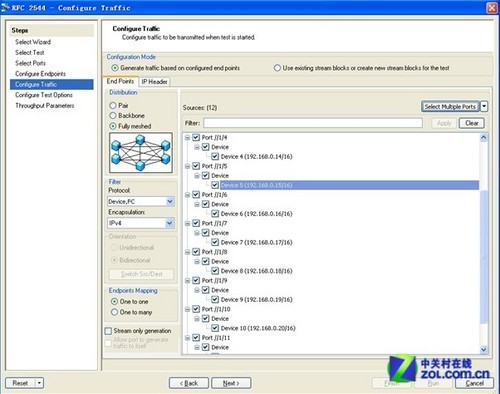This screenshot has width=500, height=394.
Task: Open the Reset button dropdown arrow
Action: 39,383
